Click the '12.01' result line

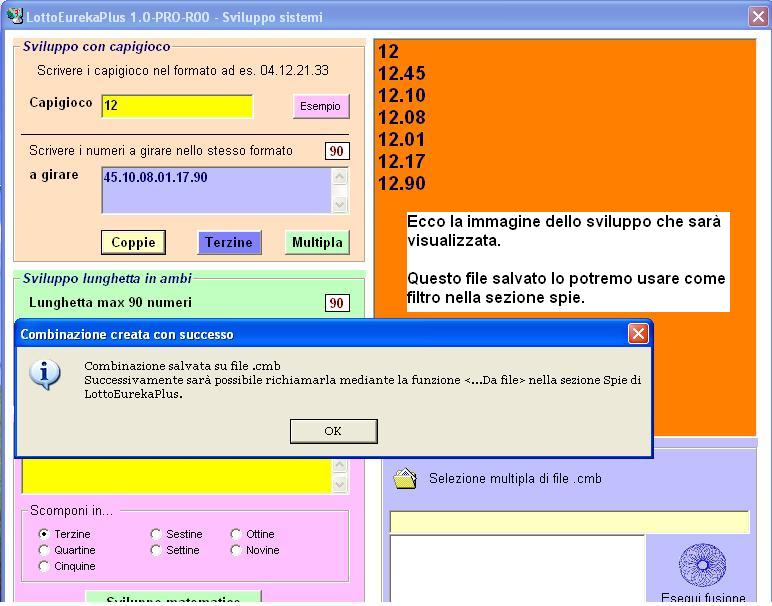coord(401,139)
